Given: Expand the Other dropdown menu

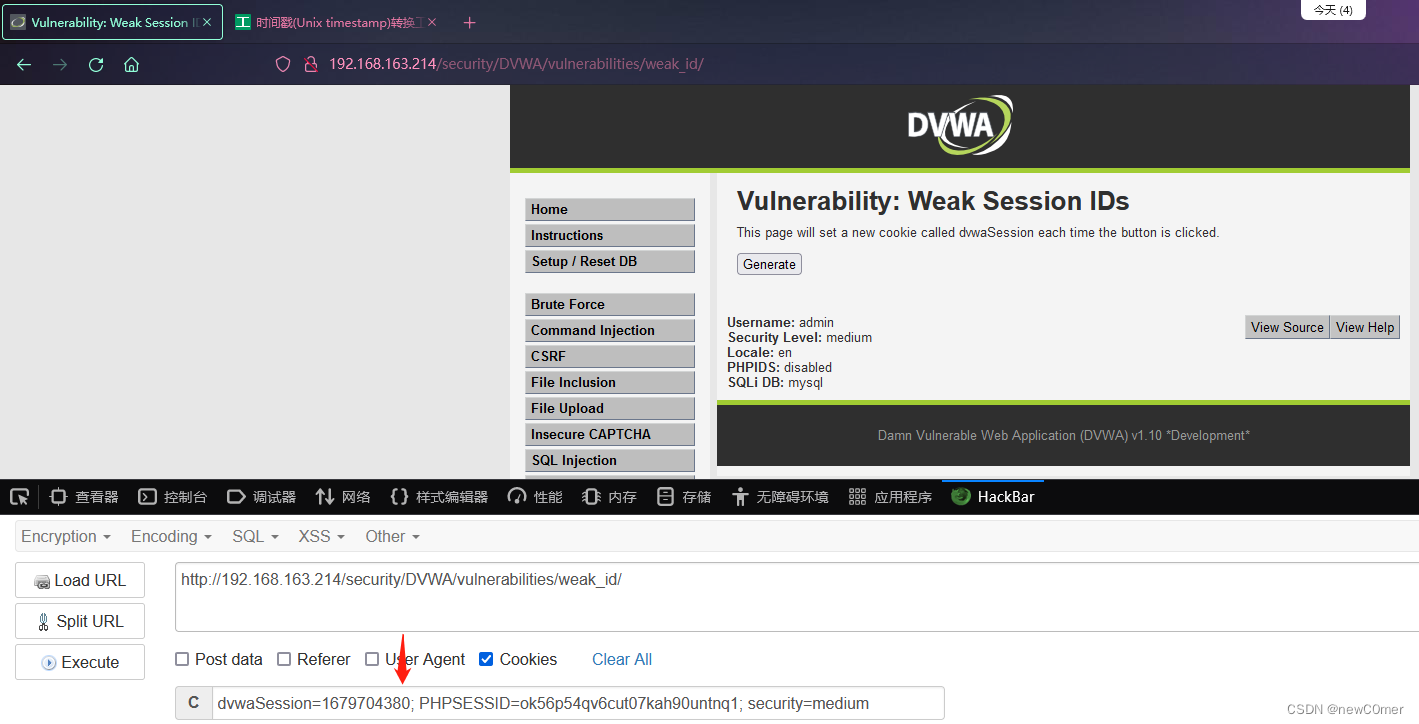Looking at the screenshot, I should coord(392,536).
